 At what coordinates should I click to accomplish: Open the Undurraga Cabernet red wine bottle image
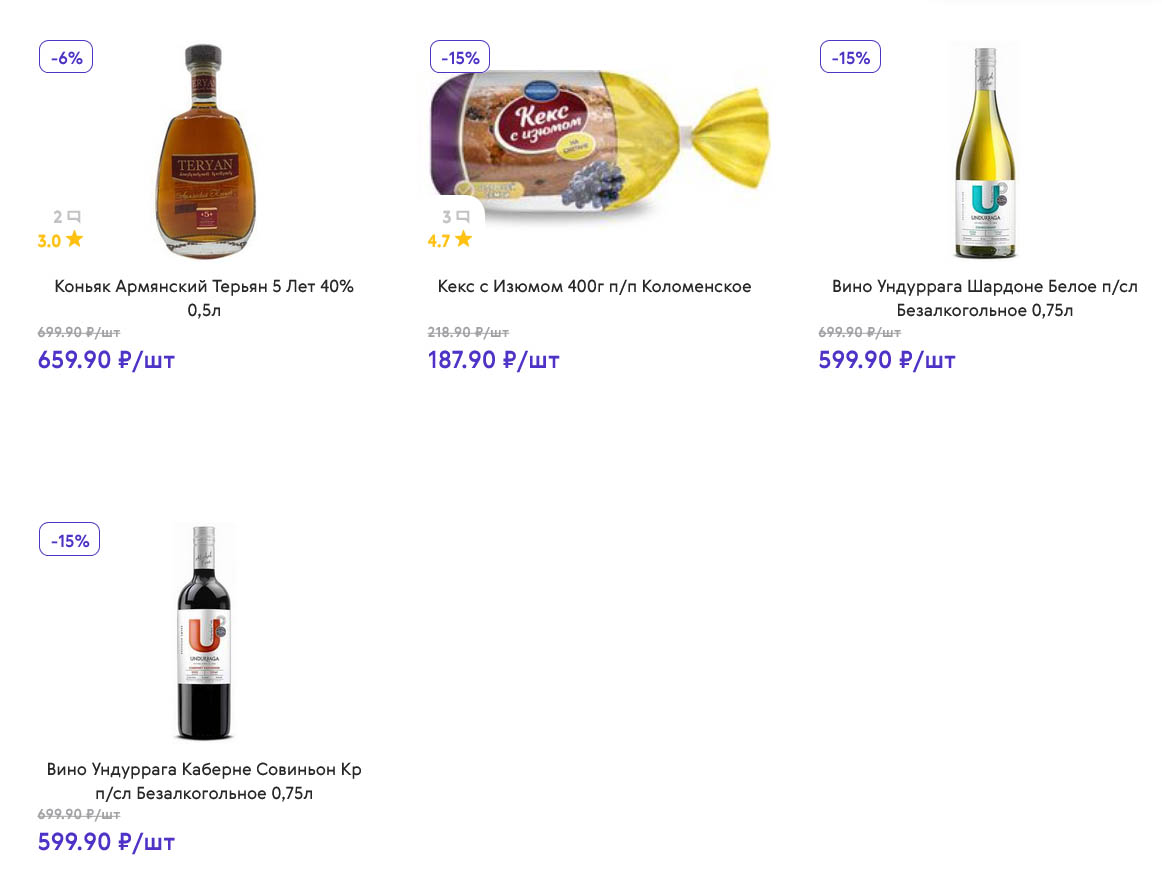(x=203, y=630)
